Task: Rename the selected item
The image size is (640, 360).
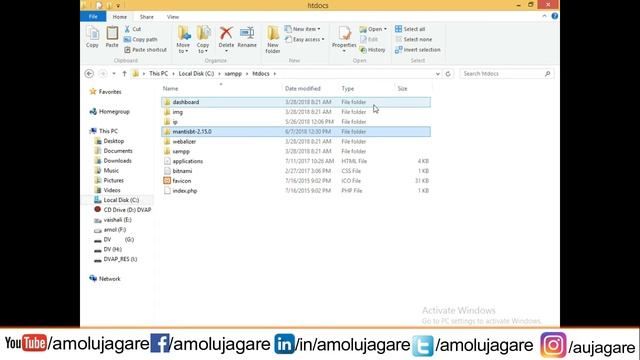Action: click(x=247, y=37)
